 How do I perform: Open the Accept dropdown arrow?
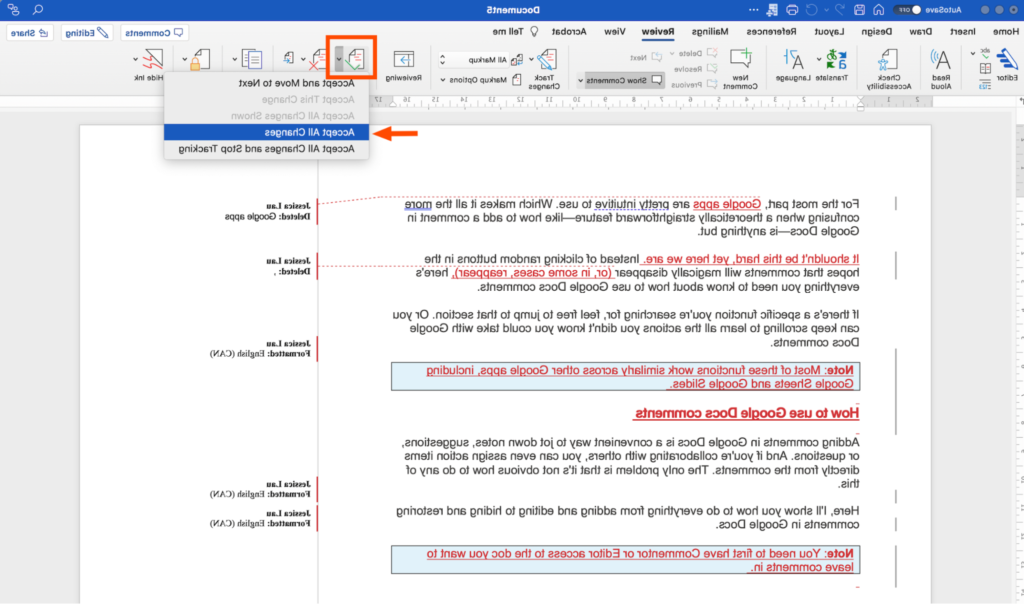coord(338,60)
